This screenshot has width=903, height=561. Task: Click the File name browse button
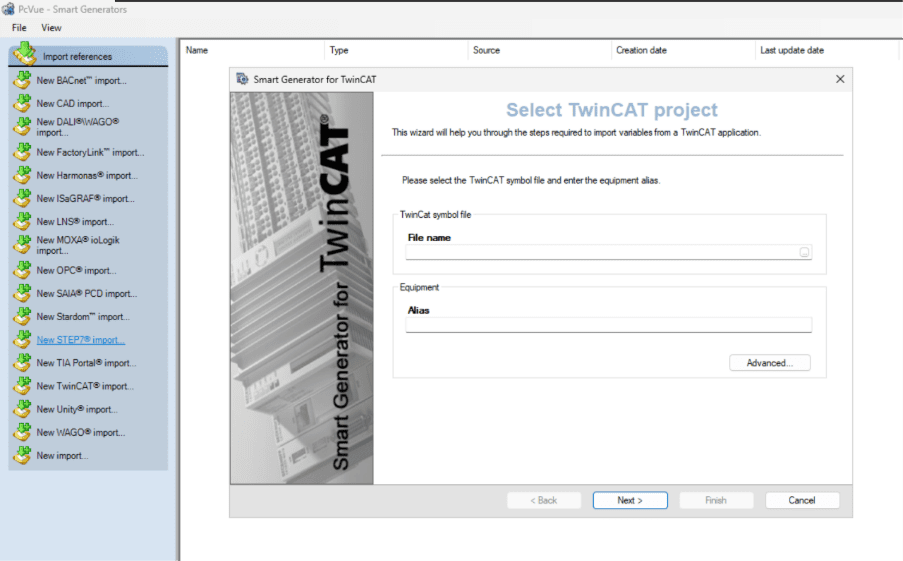coord(804,253)
